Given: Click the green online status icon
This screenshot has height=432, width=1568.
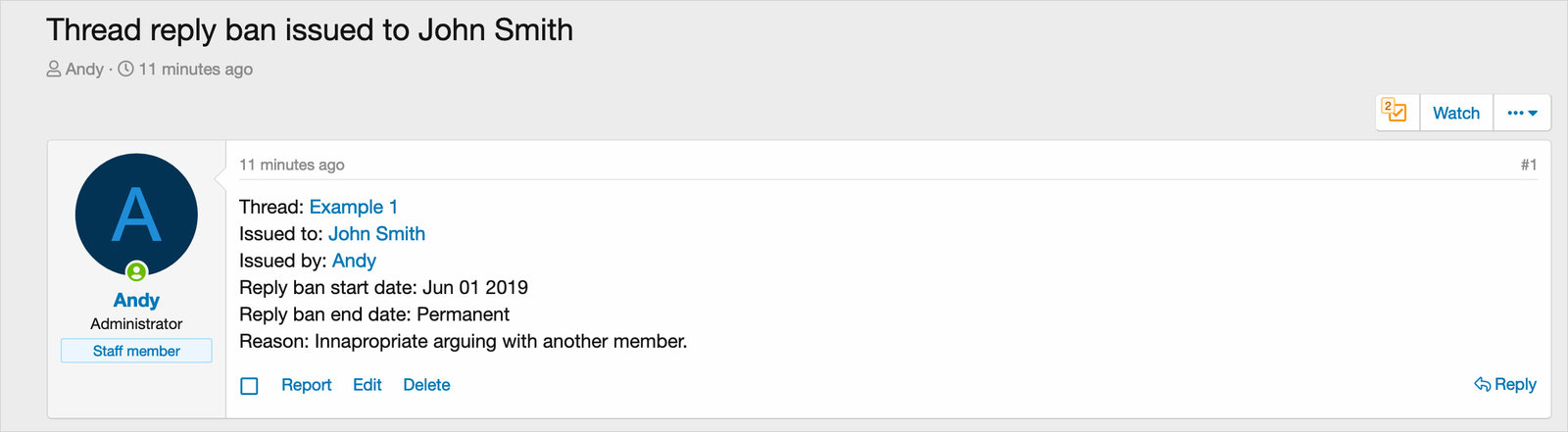Looking at the screenshot, I should coord(136,271).
